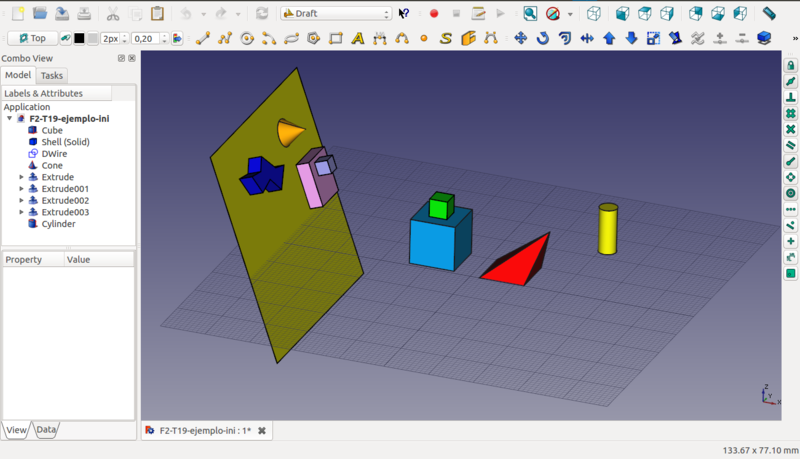Select Cylinder in the model tree
This screenshot has width=800, height=459.
pyautogui.click(x=58, y=224)
